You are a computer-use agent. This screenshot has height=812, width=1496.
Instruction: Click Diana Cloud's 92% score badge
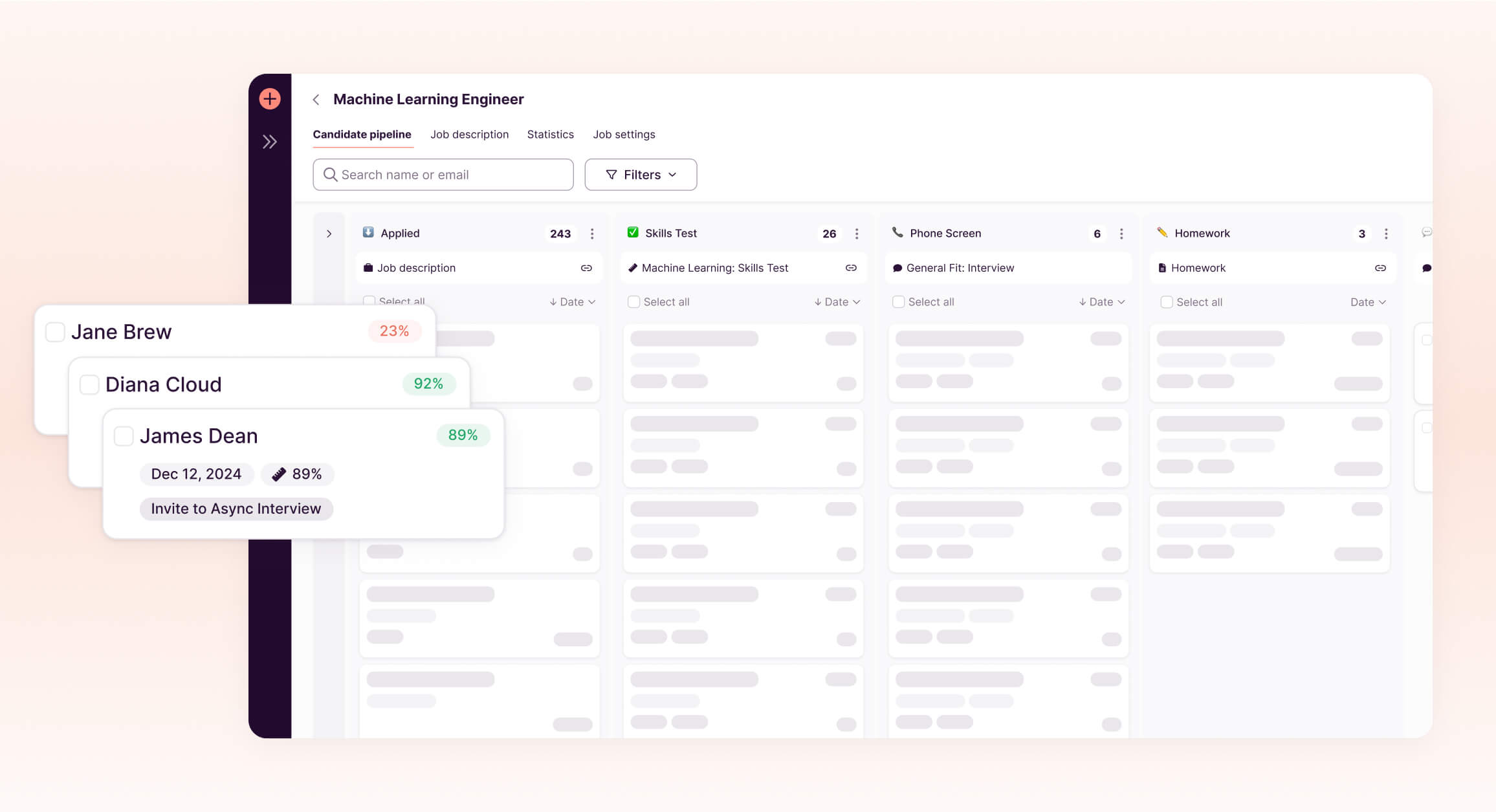[x=428, y=384]
